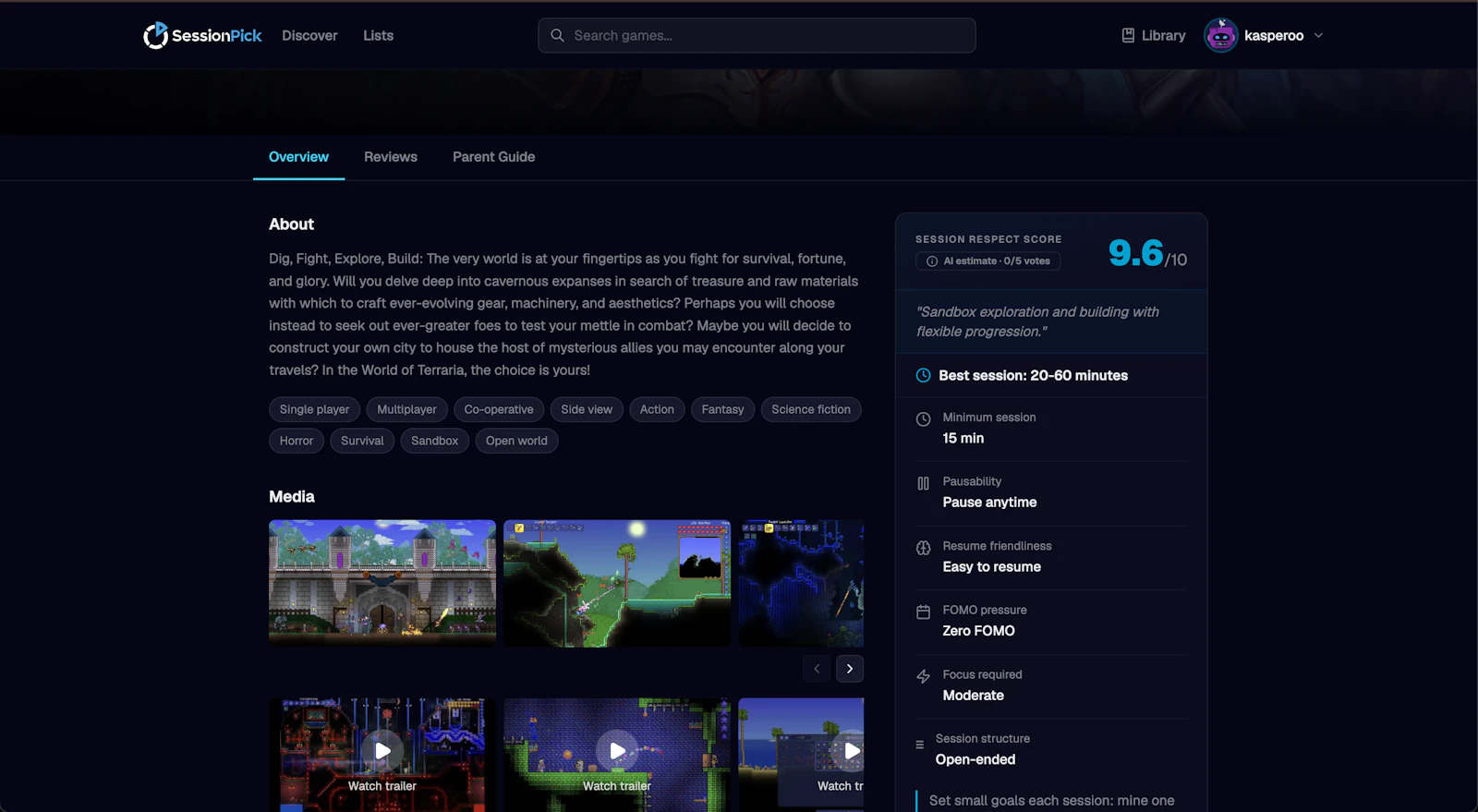
Task: Click the Media heading
Action: pos(292,497)
